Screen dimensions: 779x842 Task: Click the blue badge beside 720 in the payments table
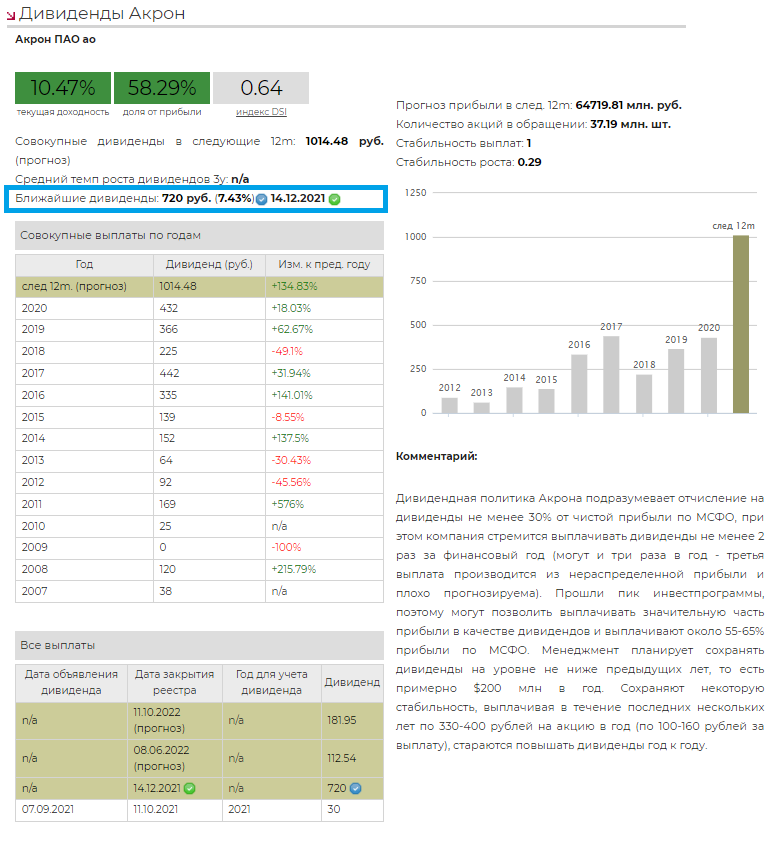355,788
